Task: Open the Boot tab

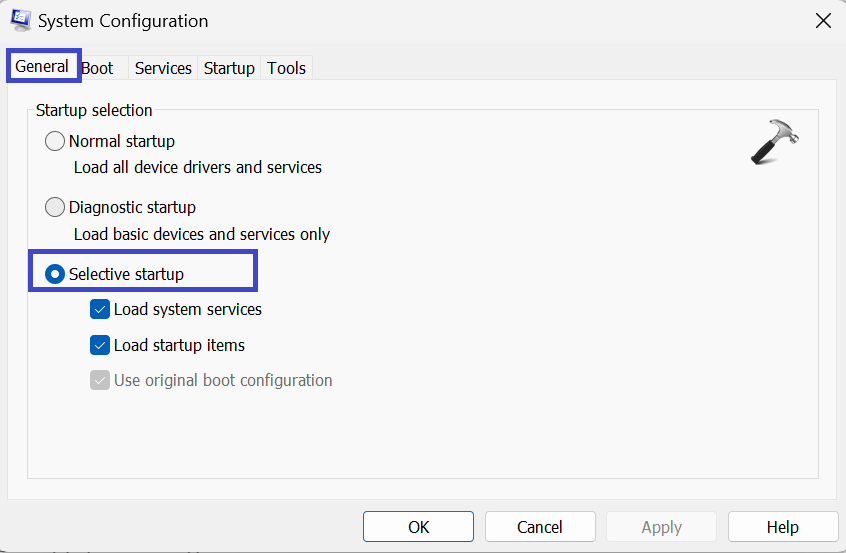Action: [x=98, y=68]
